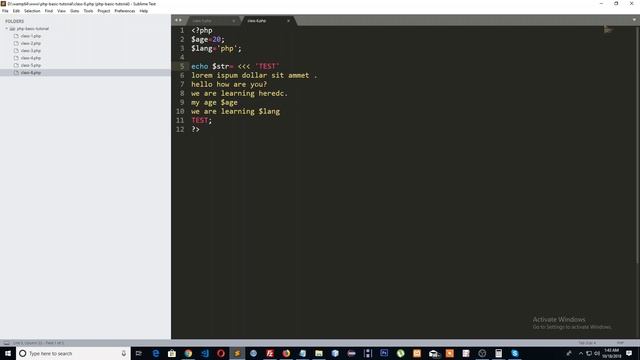
Task: Click the editor vertical scrollbar
Action: click(638, 145)
